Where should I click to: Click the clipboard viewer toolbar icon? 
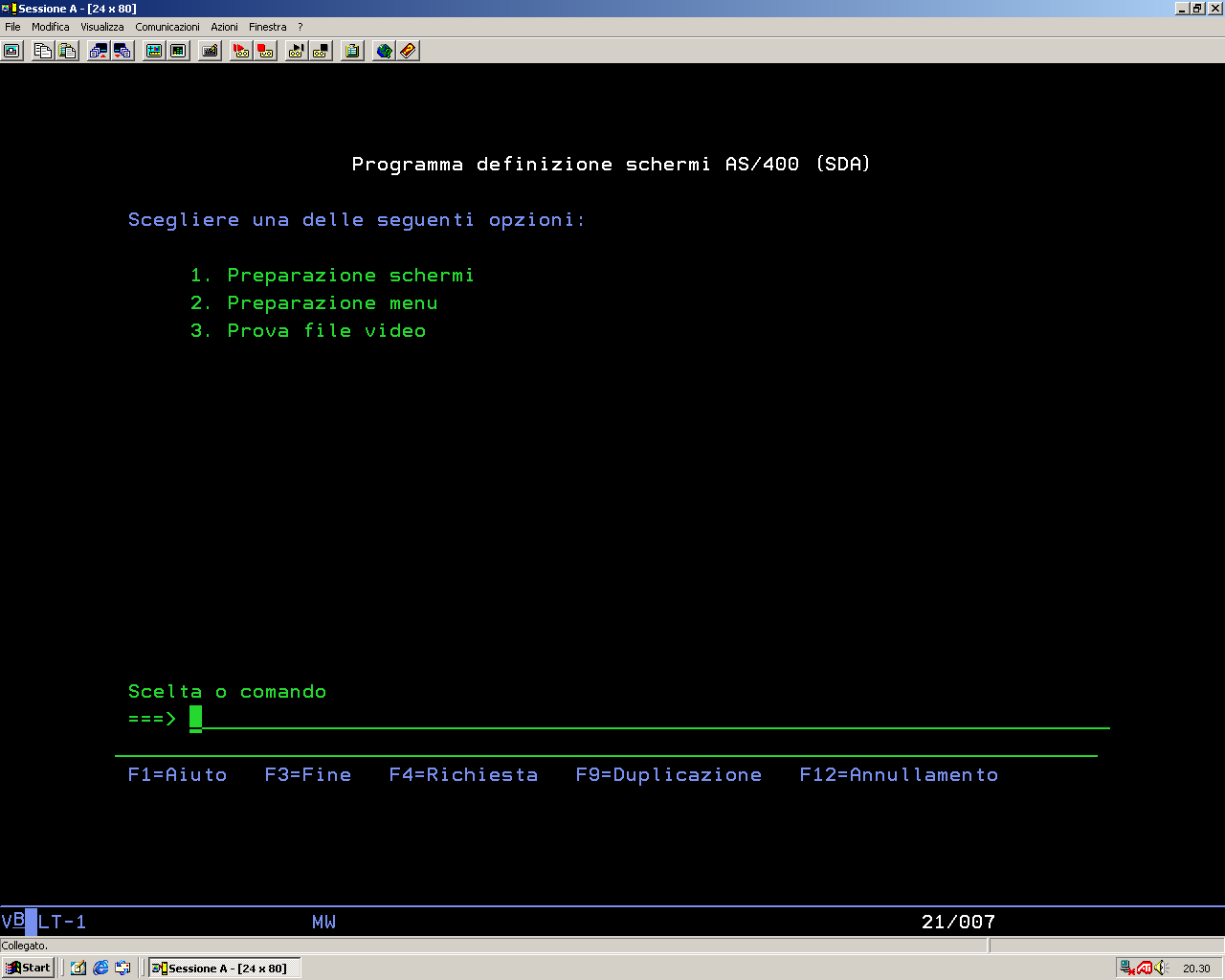(x=352, y=51)
